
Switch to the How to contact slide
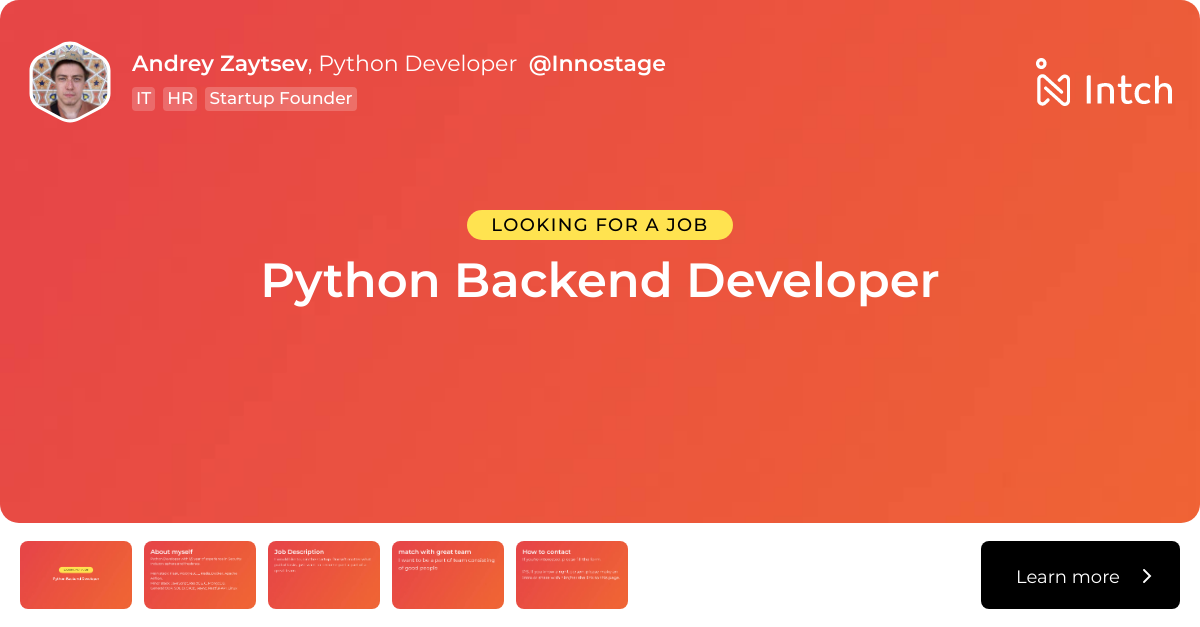[572, 575]
